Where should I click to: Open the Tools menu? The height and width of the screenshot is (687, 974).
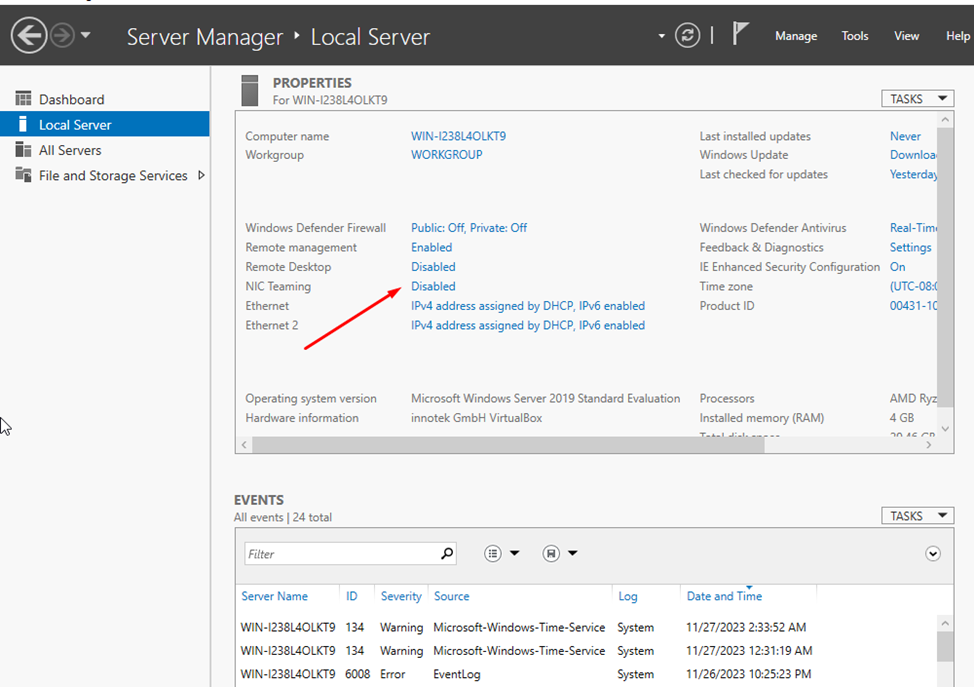854,35
